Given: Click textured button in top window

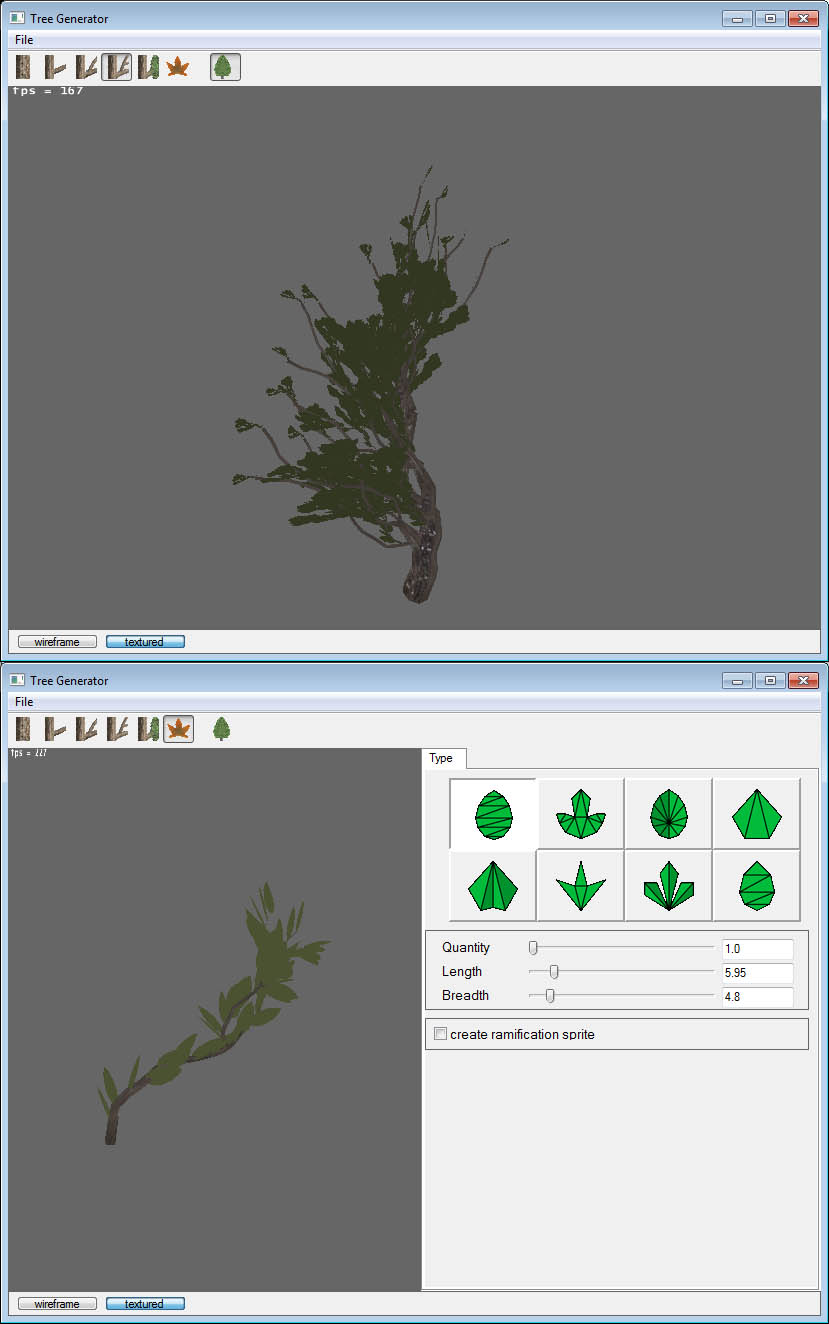Looking at the screenshot, I should point(145,642).
